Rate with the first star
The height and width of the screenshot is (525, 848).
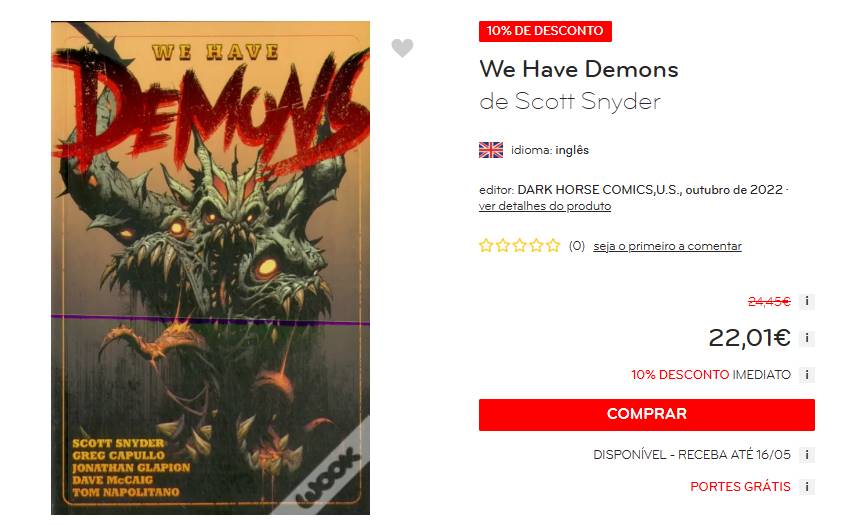486,246
